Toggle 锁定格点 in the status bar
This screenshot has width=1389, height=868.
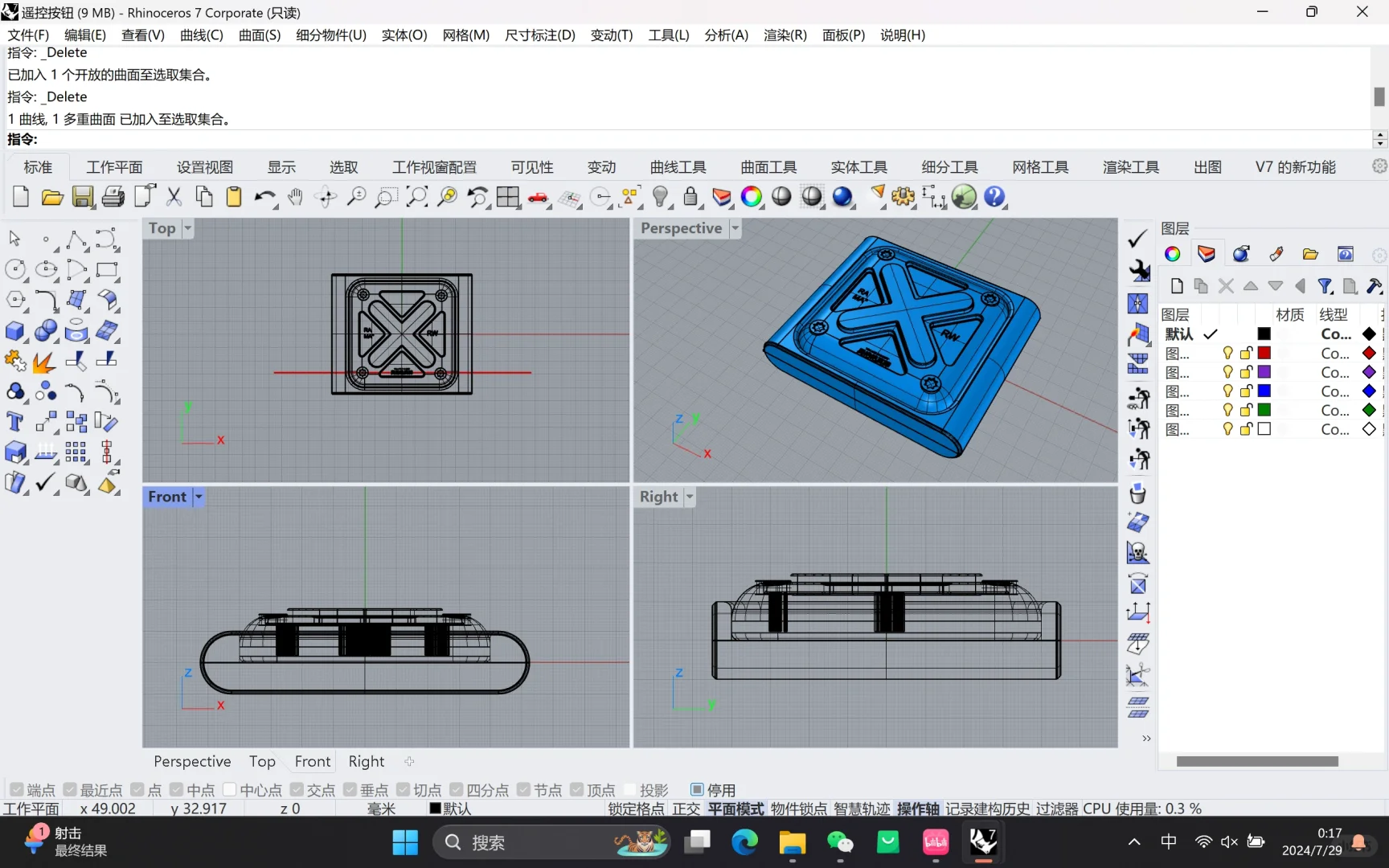tap(636, 809)
